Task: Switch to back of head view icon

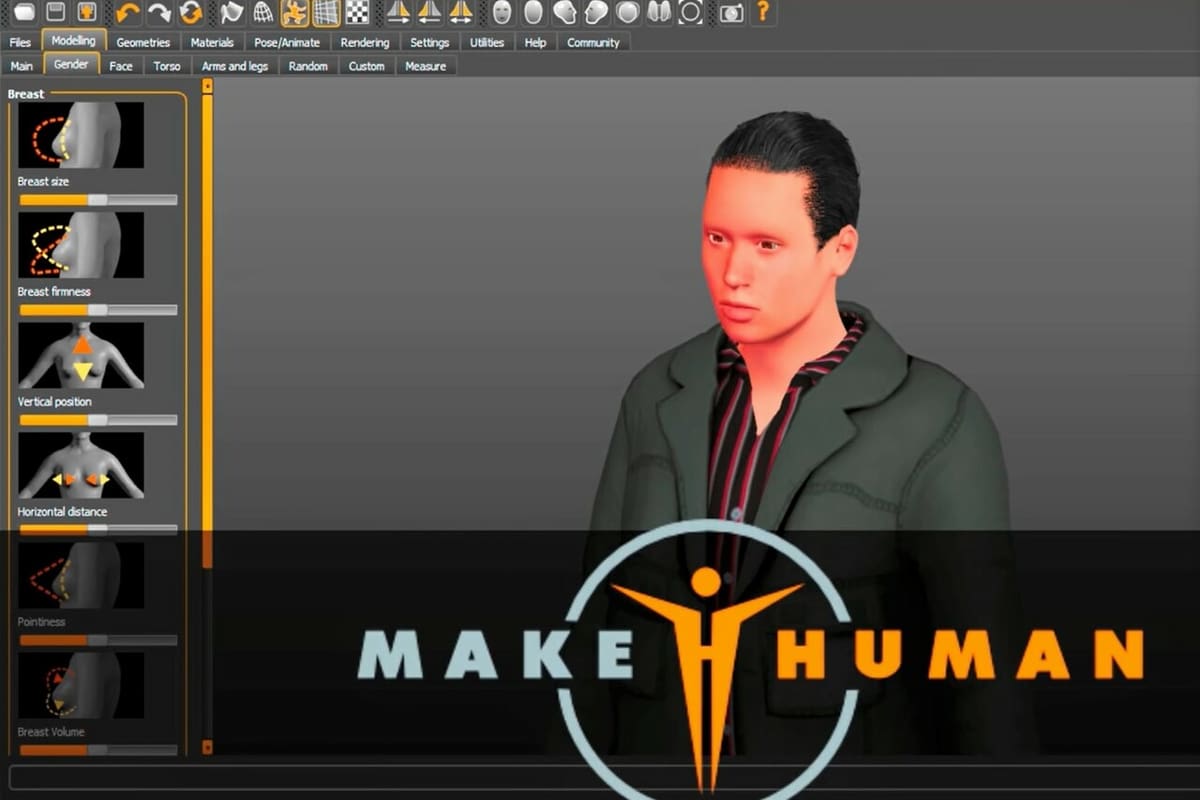Action: (533, 12)
